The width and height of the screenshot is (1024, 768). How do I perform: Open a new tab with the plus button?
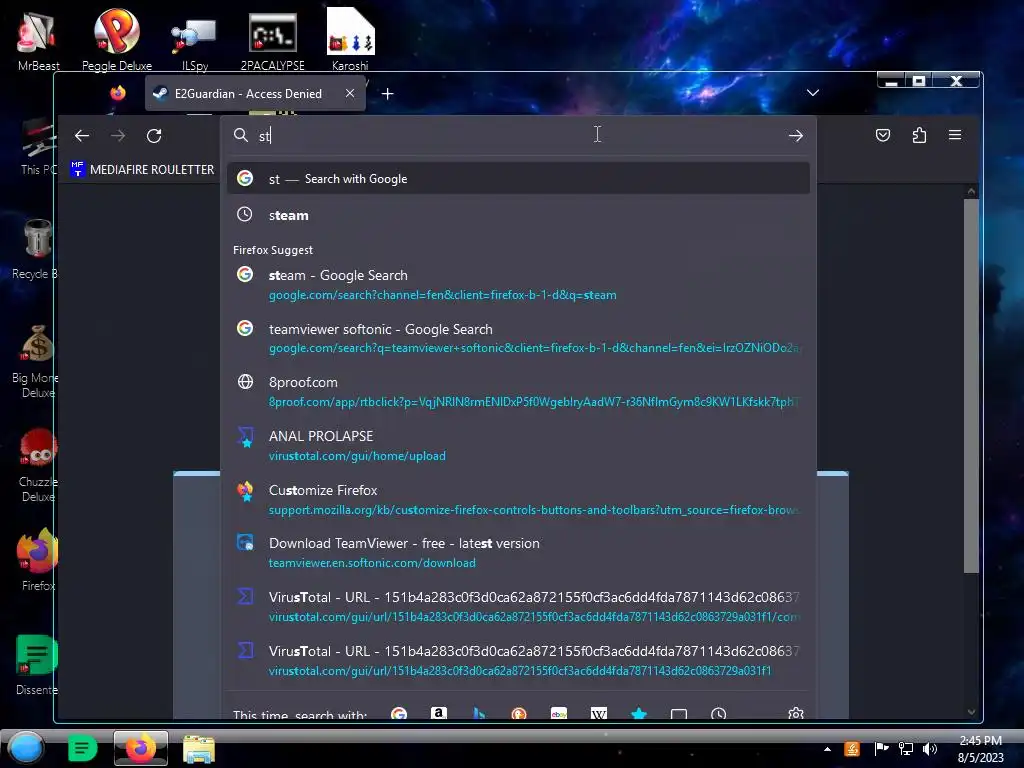pos(387,94)
